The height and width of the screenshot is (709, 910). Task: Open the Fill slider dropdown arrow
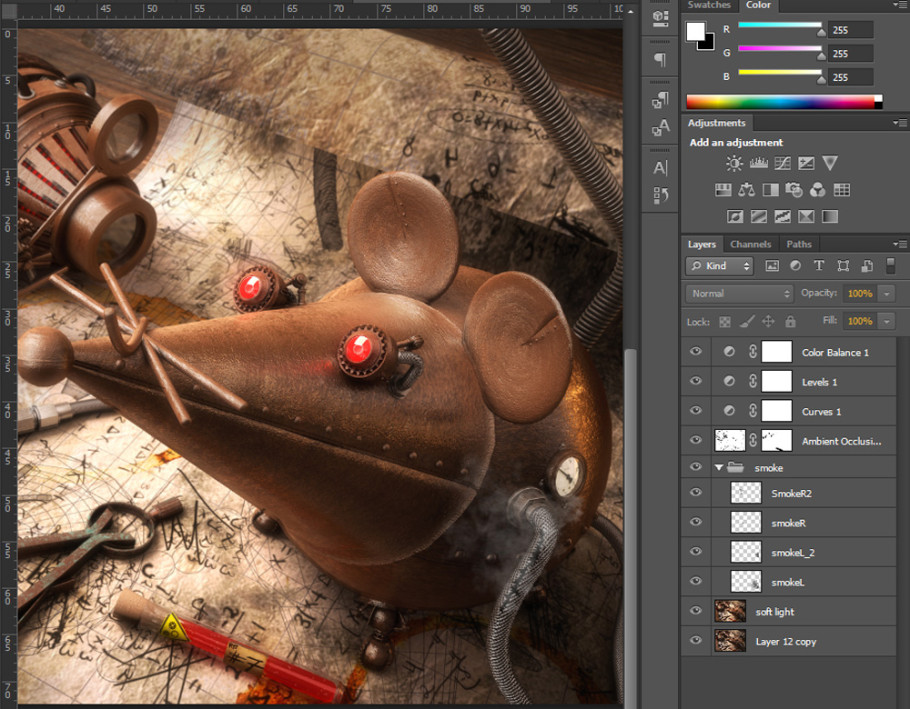point(887,321)
